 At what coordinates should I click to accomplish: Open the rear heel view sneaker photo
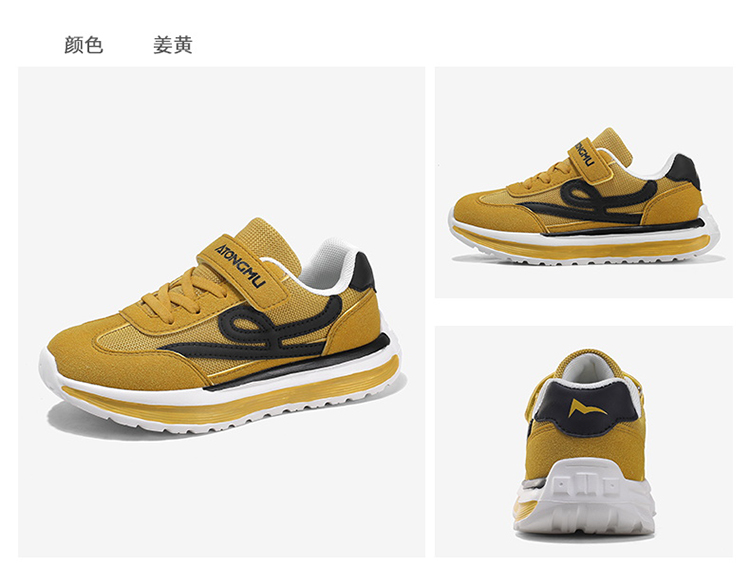point(584,441)
